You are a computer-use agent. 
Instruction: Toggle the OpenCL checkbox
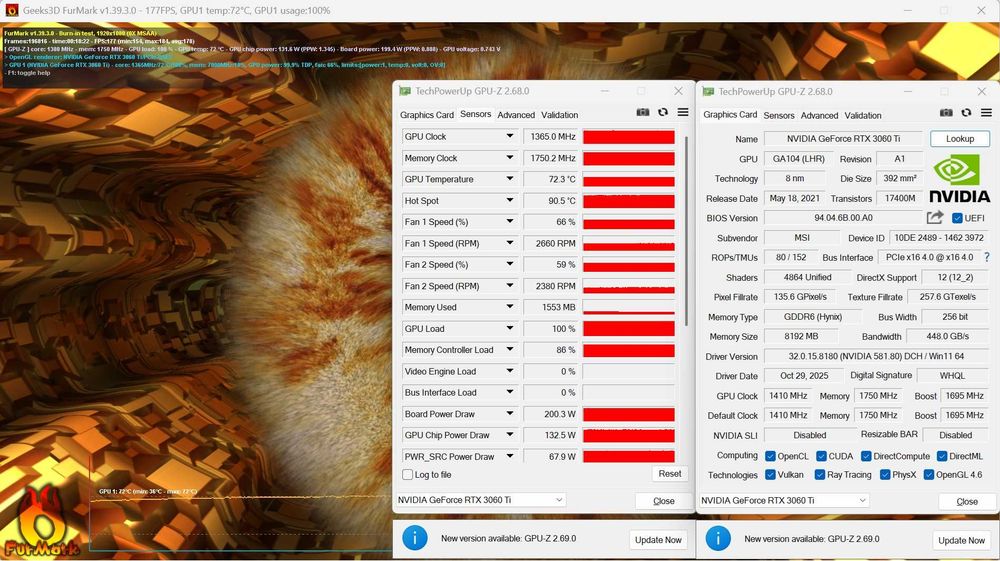pos(770,456)
